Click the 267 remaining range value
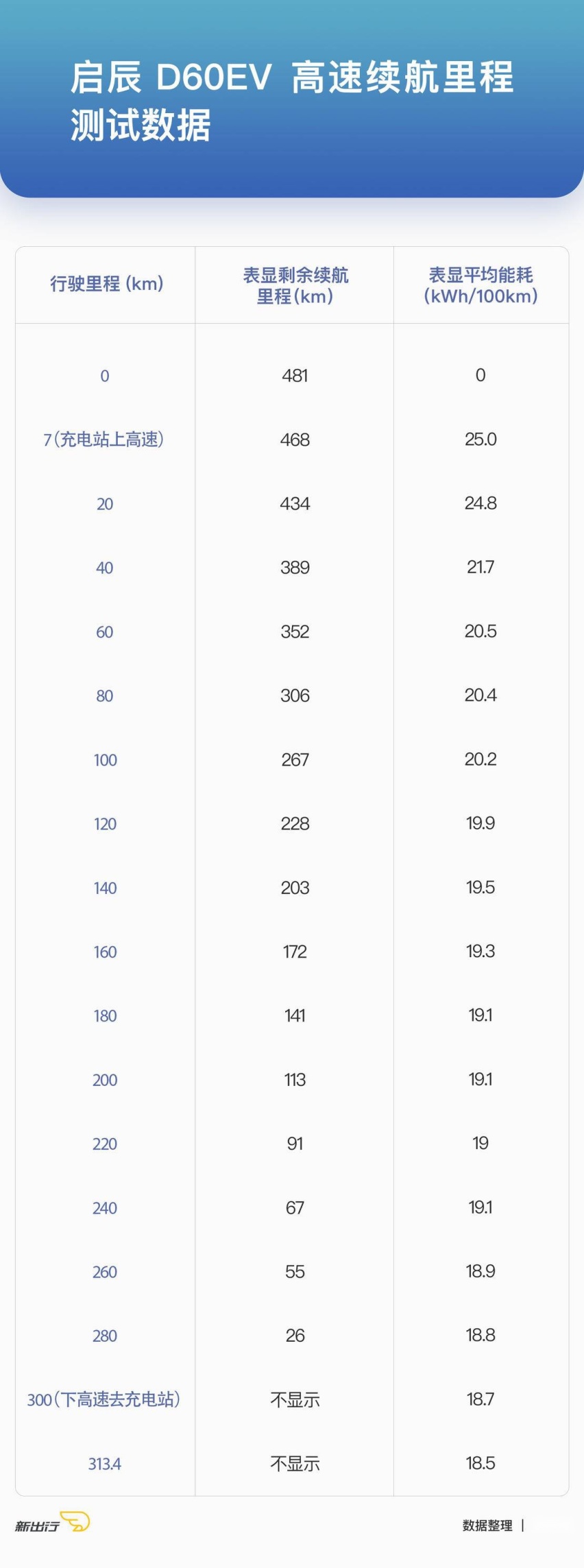584x1568 pixels. click(x=295, y=759)
